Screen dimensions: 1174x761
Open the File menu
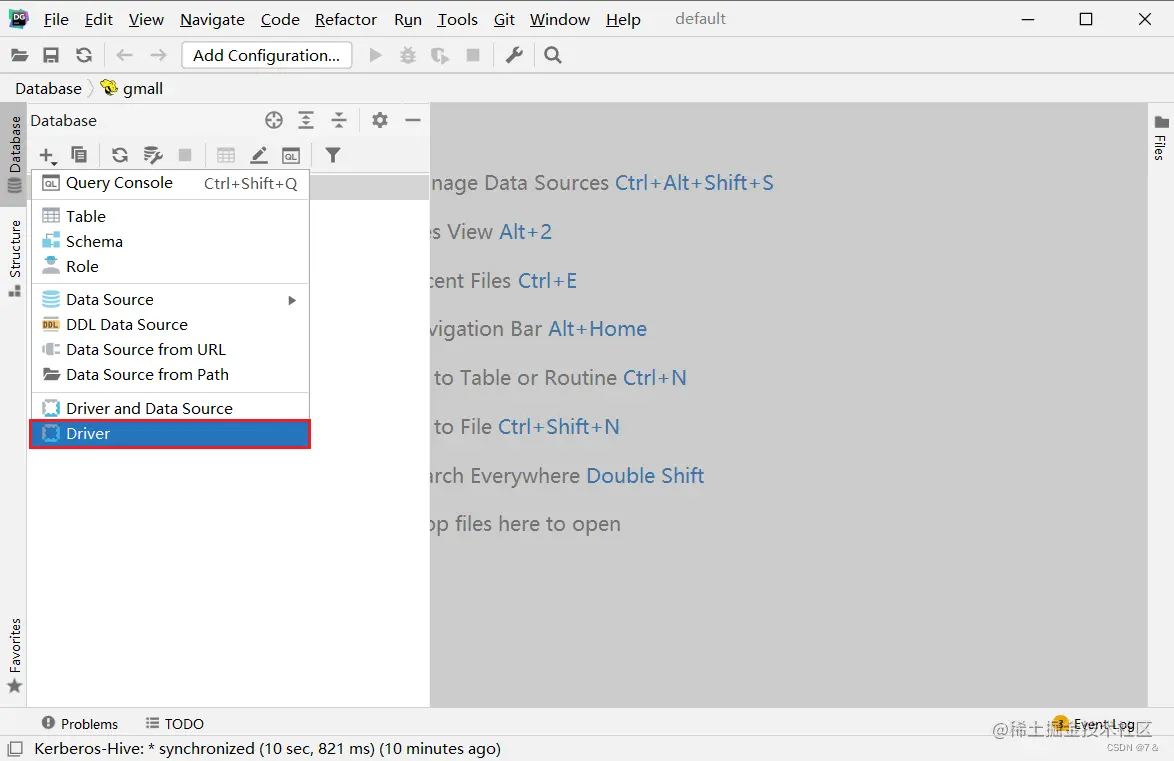56,19
